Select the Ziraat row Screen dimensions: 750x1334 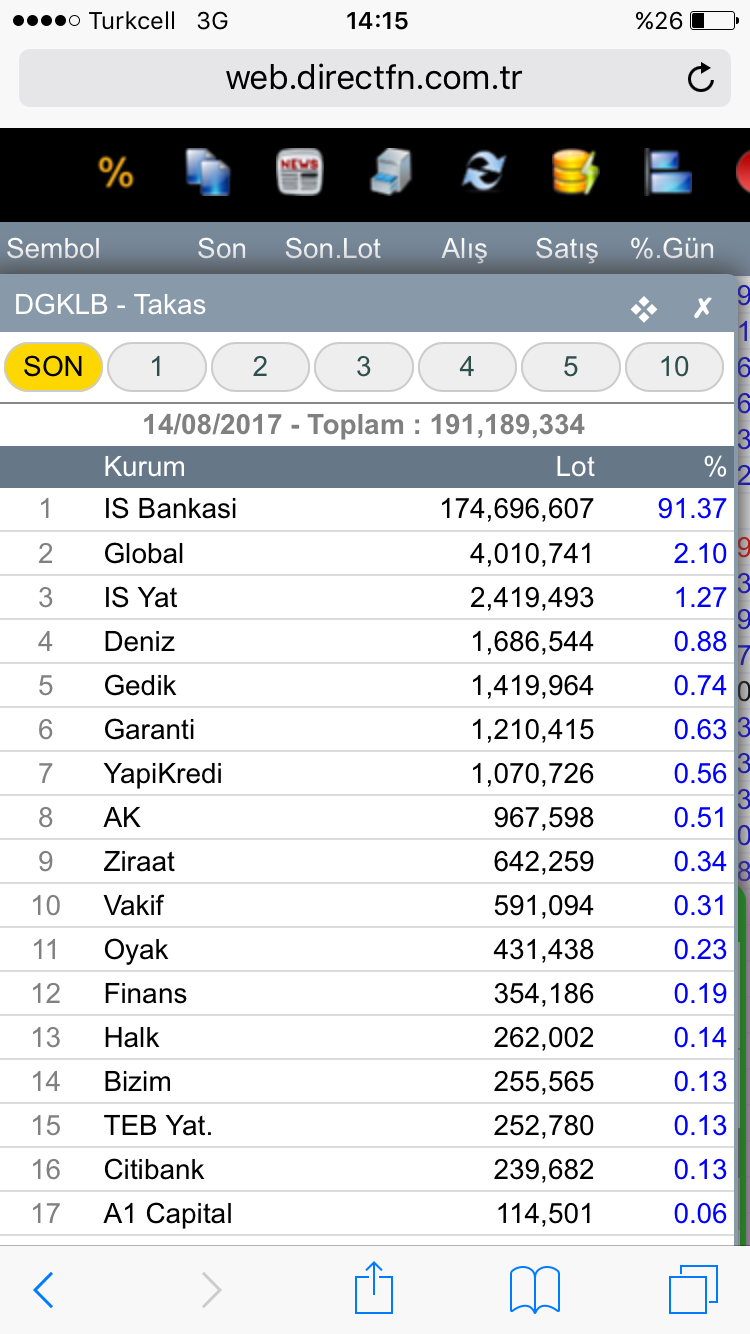point(367,861)
